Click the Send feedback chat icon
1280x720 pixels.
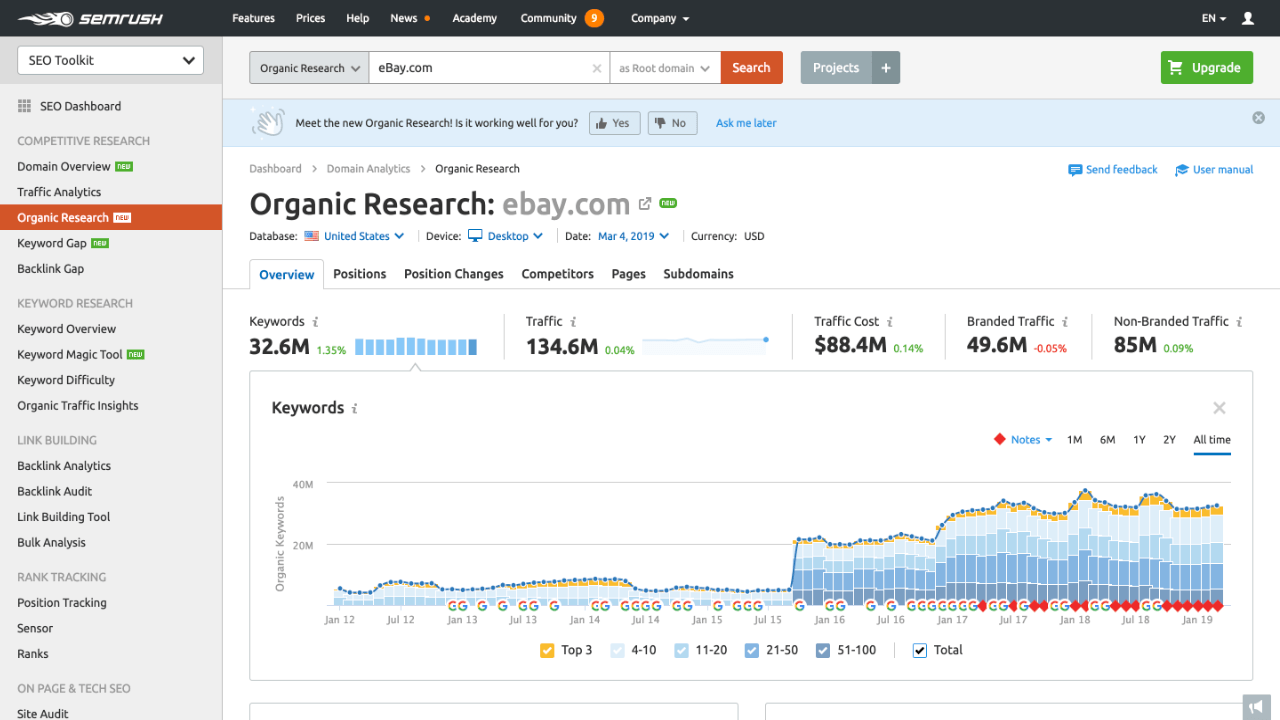tap(1075, 170)
